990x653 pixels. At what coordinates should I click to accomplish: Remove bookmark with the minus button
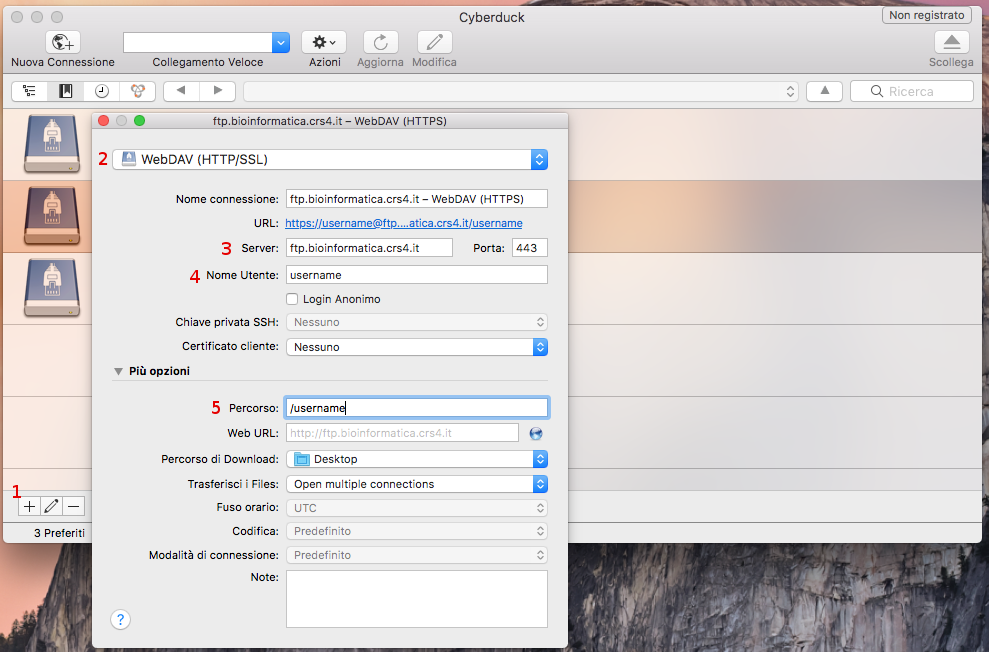click(x=73, y=506)
